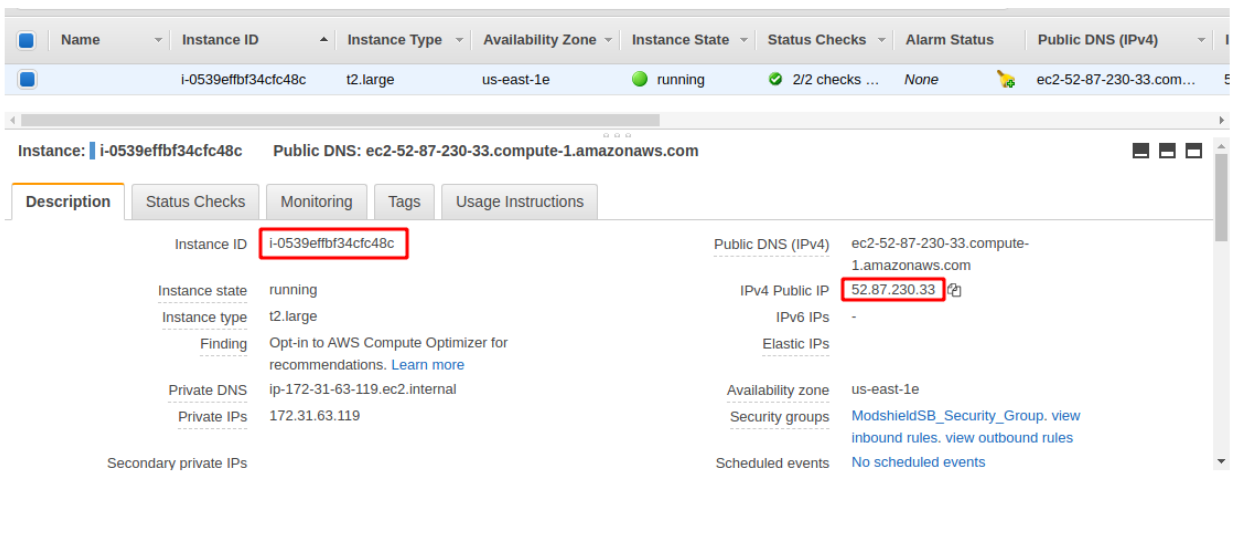Image resolution: width=1242 pixels, height=533 pixels.
Task: Click the green running state indicator
Action: point(640,79)
